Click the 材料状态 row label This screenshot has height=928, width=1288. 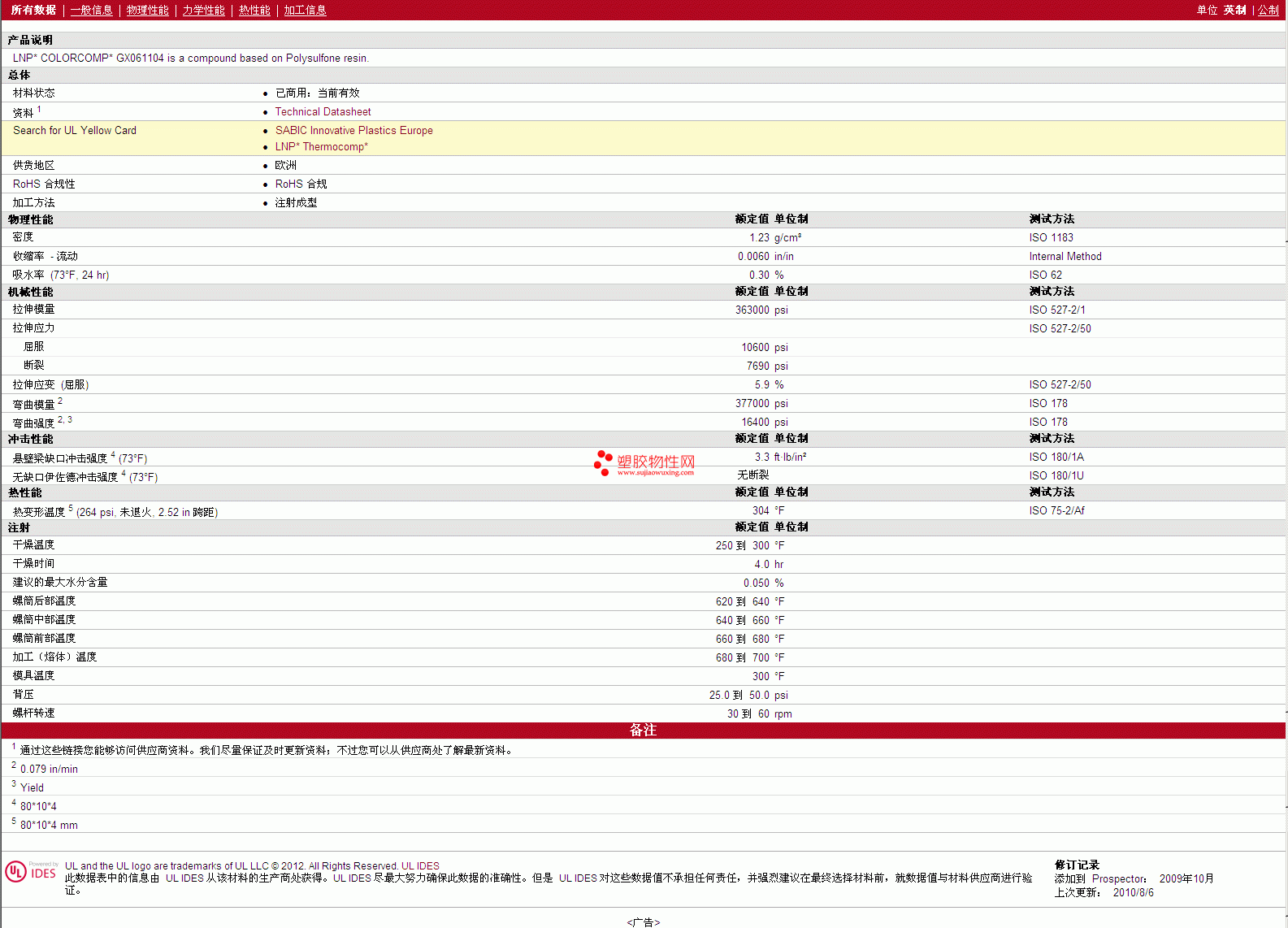pyautogui.click(x=33, y=93)
